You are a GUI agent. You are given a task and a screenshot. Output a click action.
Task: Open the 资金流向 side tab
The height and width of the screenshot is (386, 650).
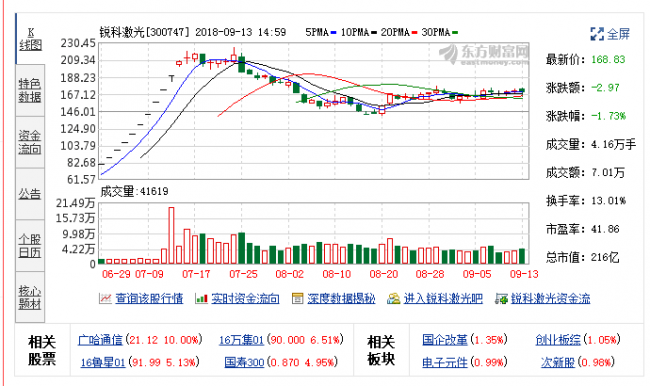point(30,142)
